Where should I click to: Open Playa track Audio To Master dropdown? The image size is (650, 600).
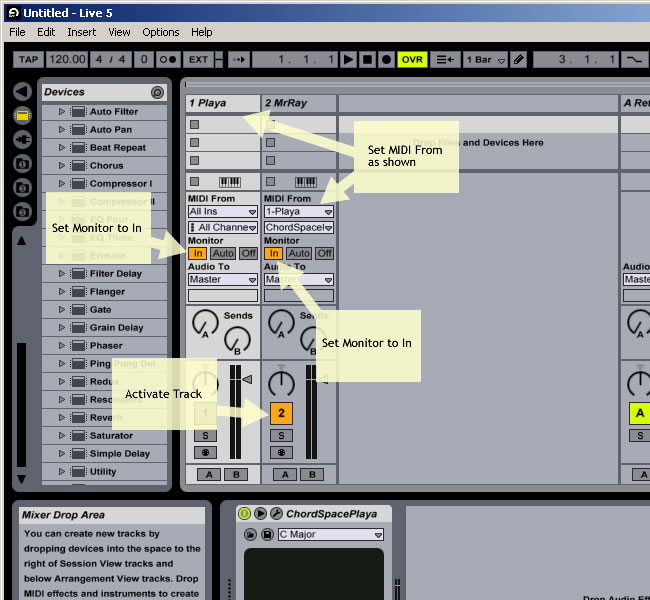click(x=223, y=279)
